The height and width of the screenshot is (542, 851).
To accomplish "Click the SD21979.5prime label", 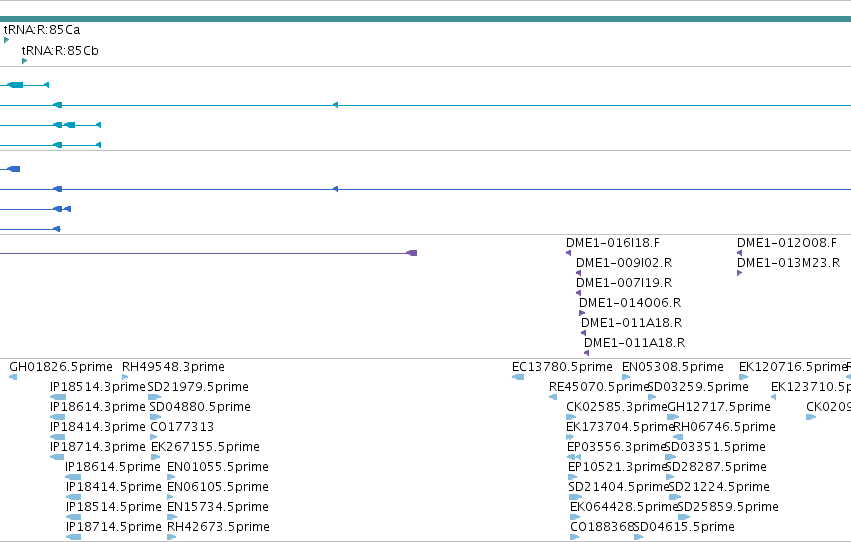I will 198,387.
